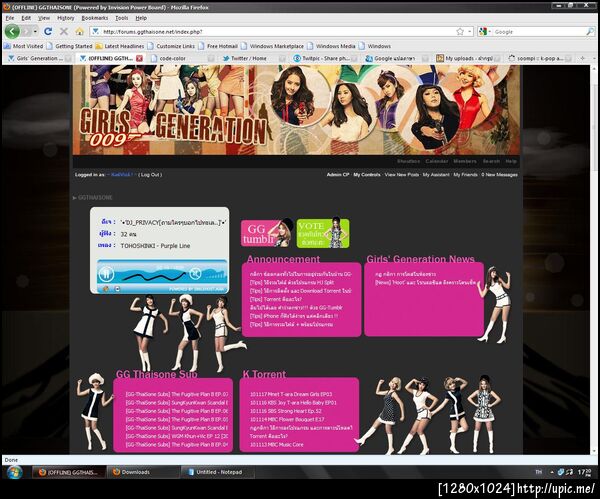Click the Google search input field
The height and width of the screenshot is (499, 600).
pyautogui.click(x=539, y=32)
